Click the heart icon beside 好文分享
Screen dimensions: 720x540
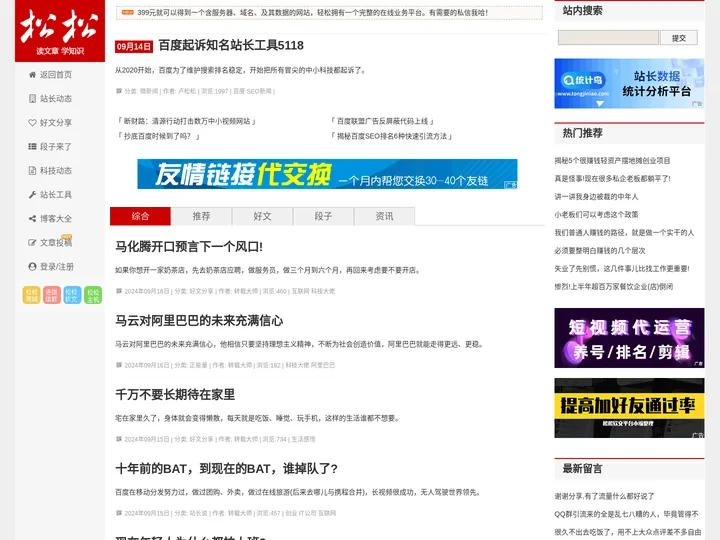click(x=32, y=123)
